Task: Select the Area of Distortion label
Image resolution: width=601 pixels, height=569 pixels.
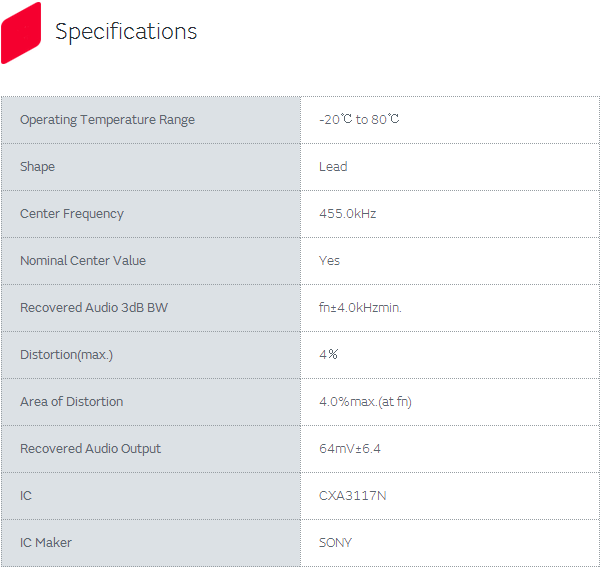Action: pos(72,402)
